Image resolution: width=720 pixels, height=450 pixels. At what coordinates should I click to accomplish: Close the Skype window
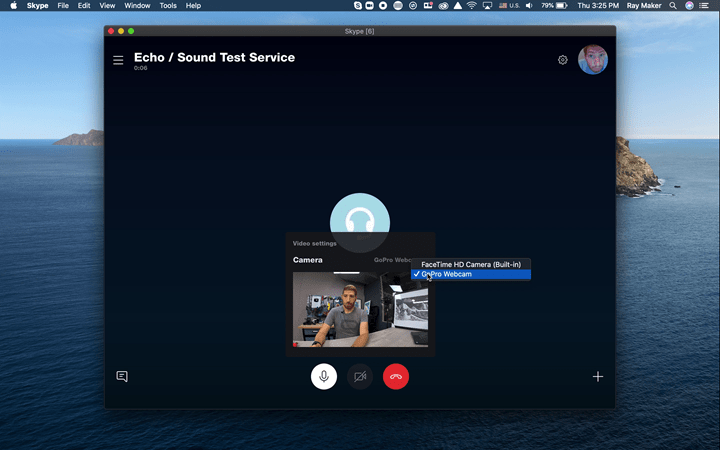[111, 31]
